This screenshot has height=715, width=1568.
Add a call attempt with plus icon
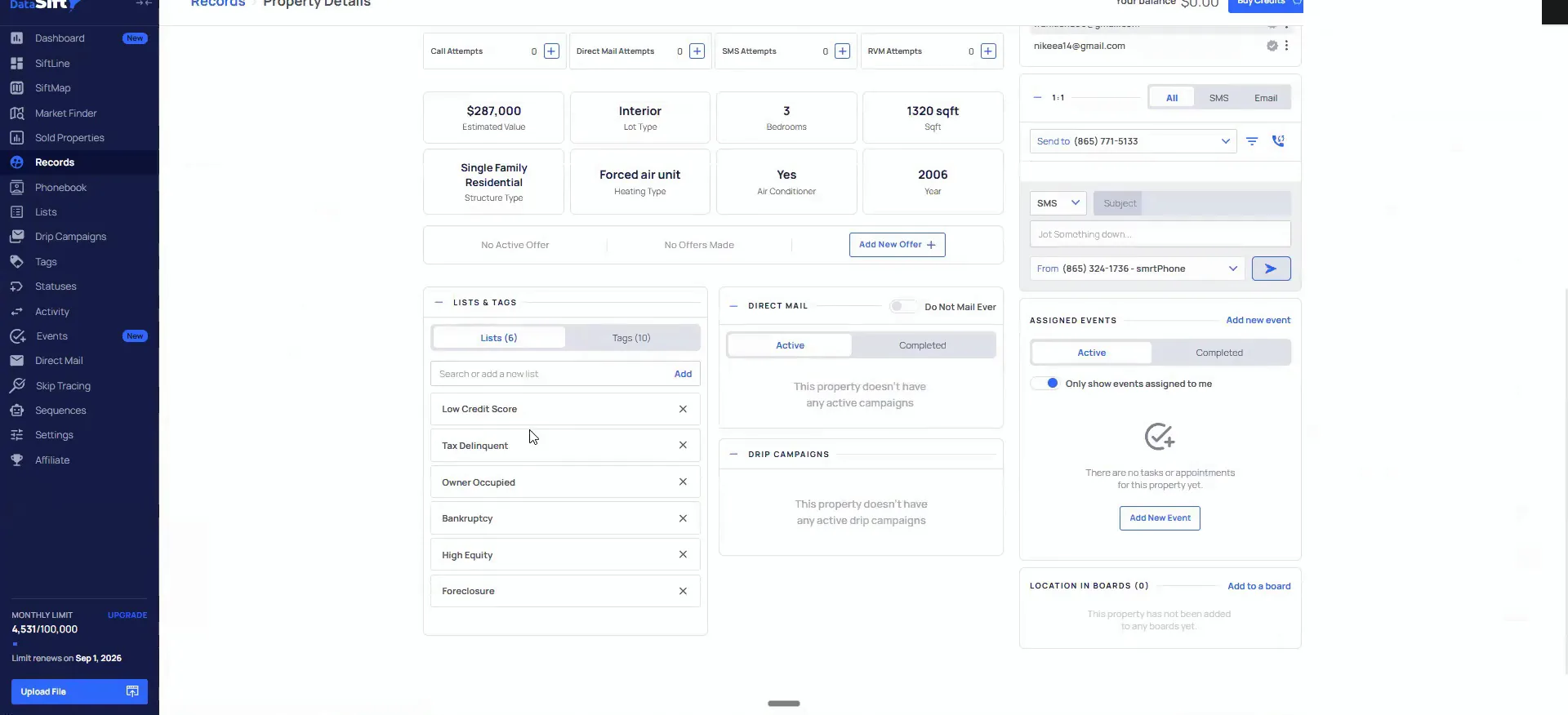pyautogui.click(x=551, y=51)
